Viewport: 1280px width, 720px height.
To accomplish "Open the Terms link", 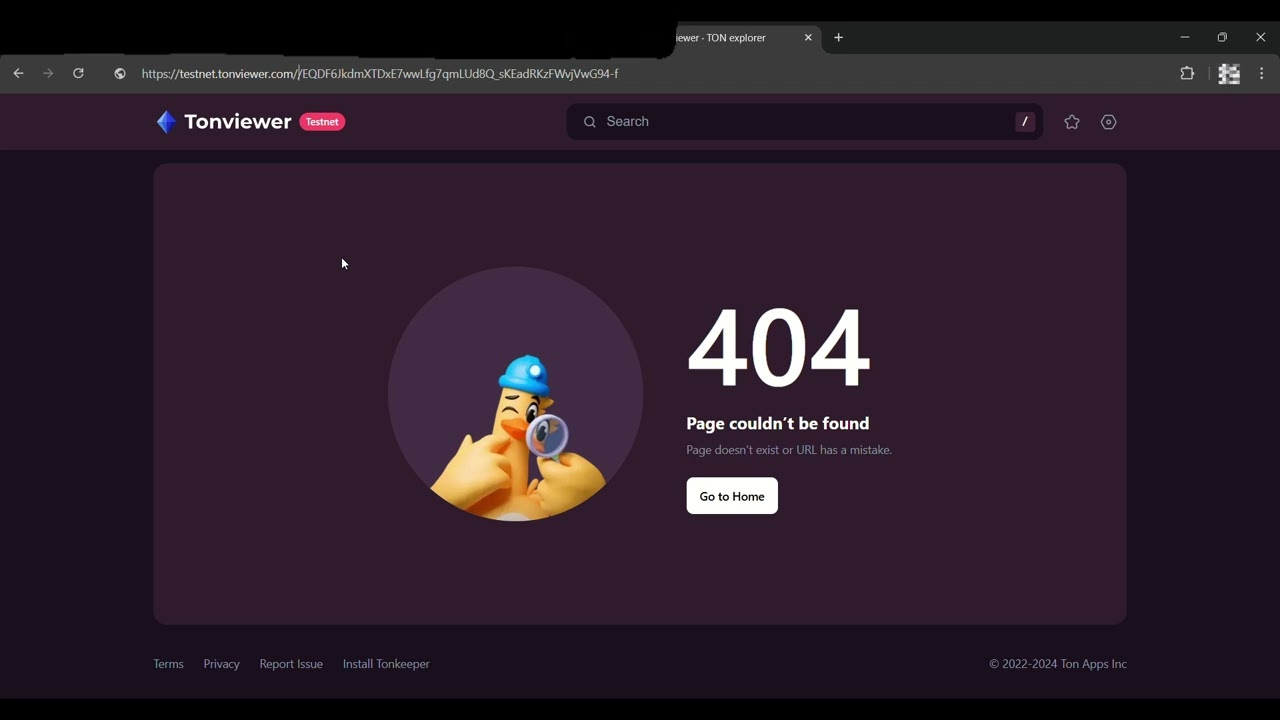I will click(x=168, y=664).
